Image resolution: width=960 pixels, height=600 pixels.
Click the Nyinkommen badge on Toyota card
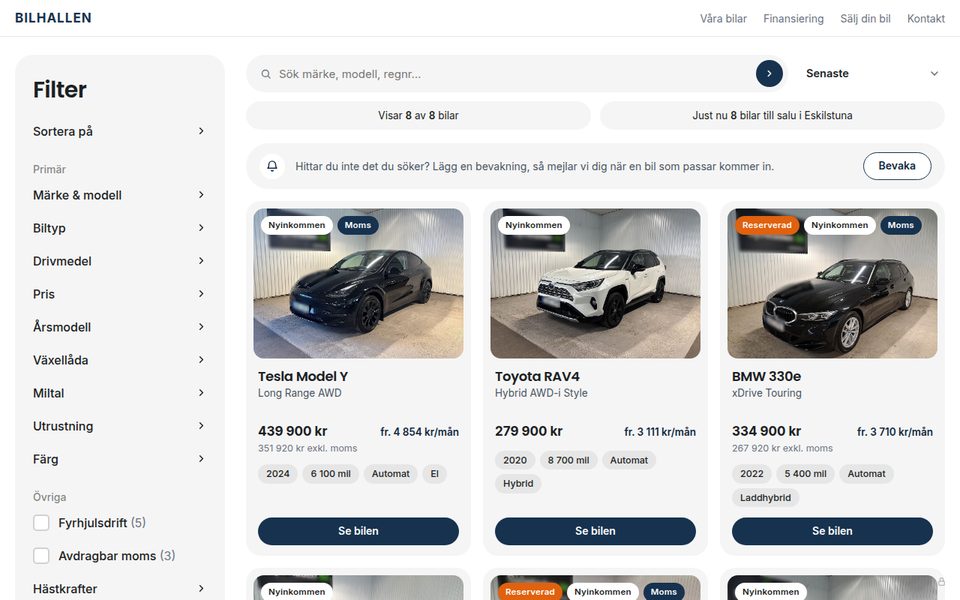point(533,225)
